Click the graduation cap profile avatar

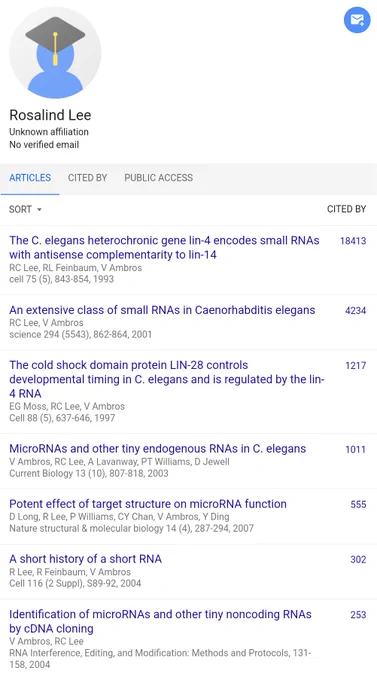(55, 52)
